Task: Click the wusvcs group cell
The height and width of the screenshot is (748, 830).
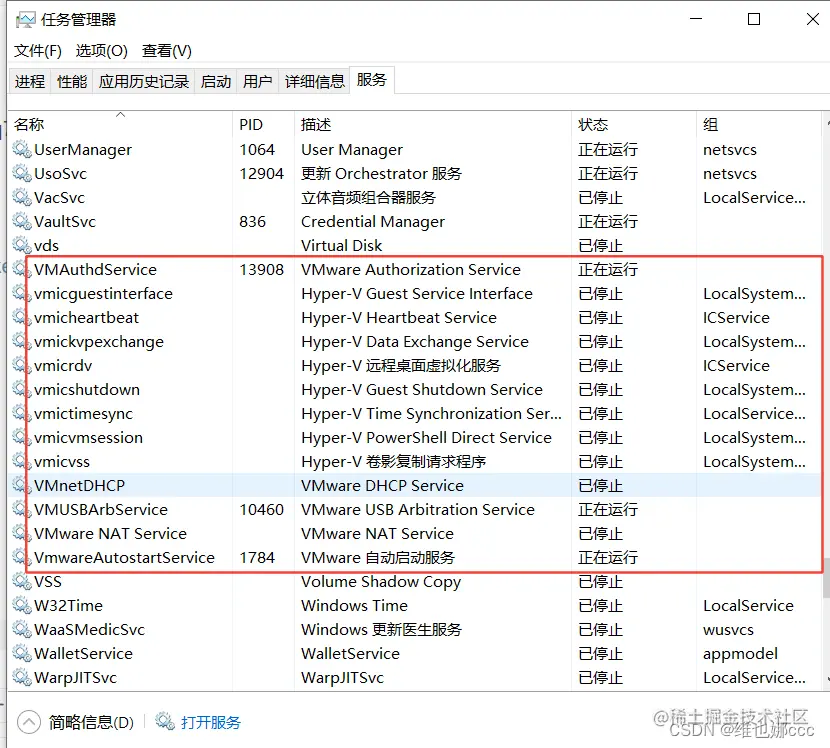Action: 728,630
